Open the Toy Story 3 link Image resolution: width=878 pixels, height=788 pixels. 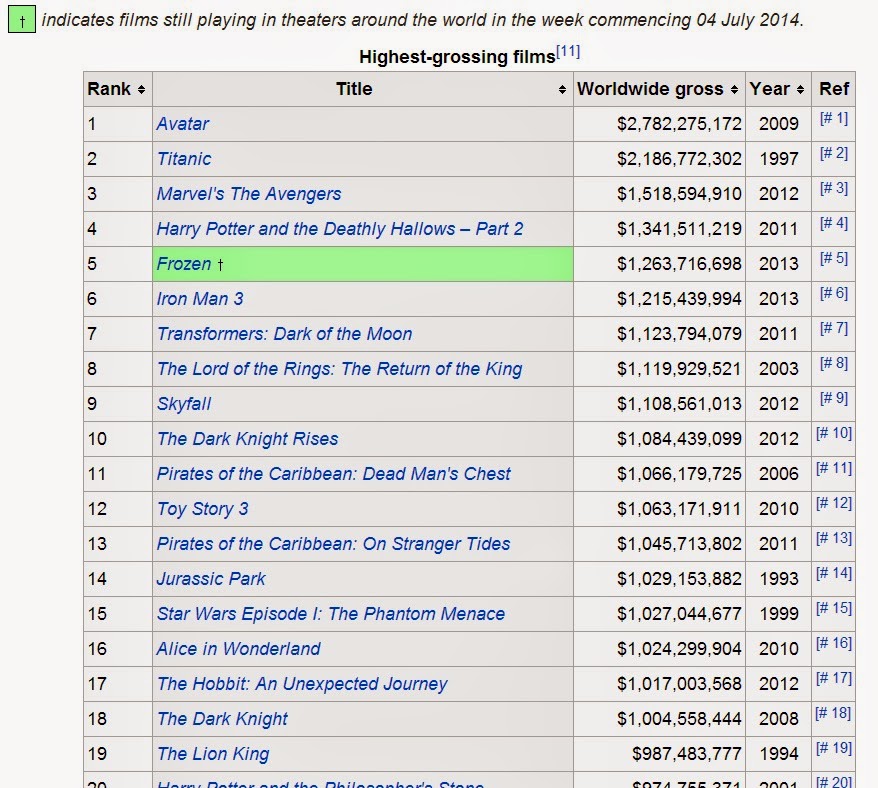(202, 509)
